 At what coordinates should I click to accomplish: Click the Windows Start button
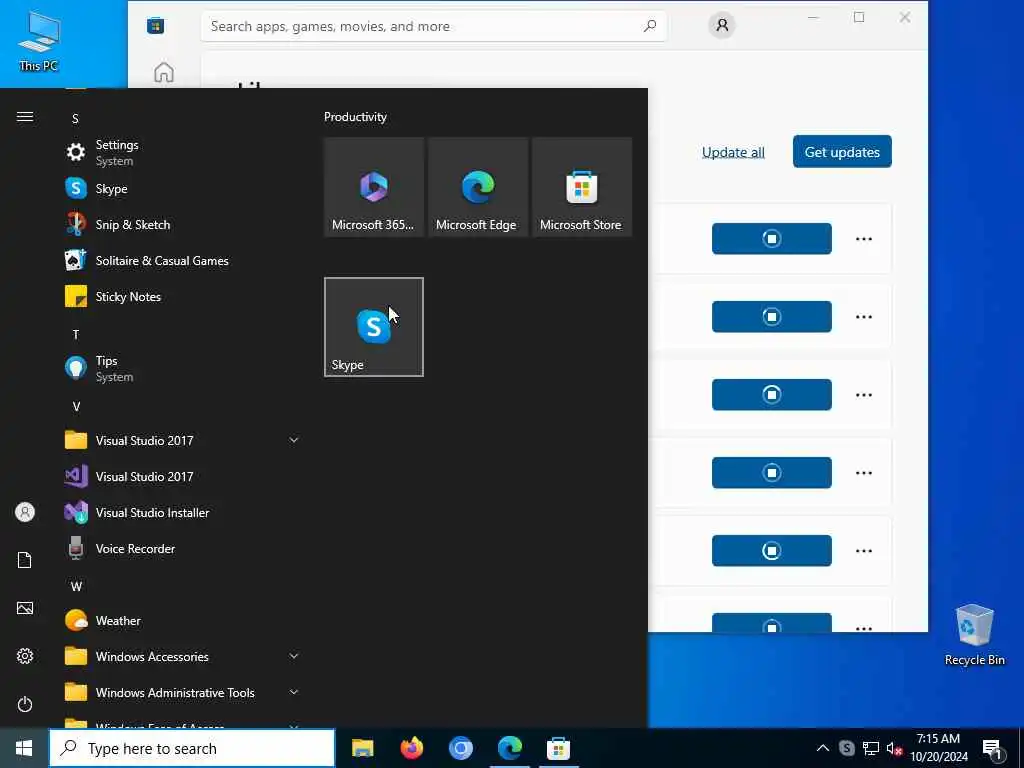[24, 748]
